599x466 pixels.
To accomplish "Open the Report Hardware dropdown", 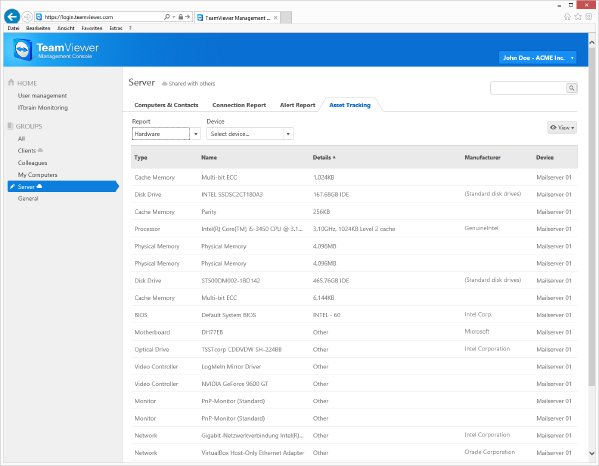I will [166, 134].
